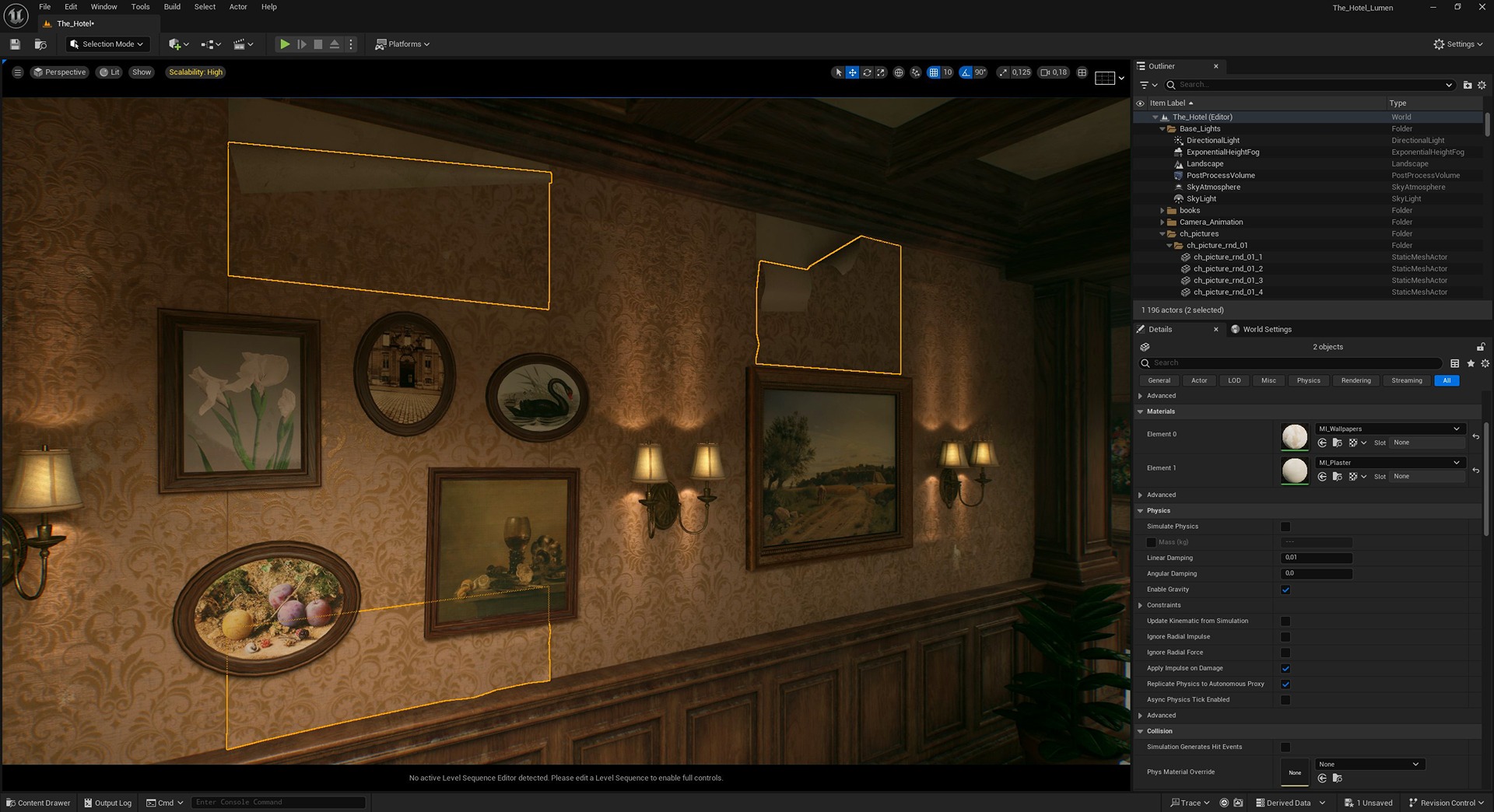Open the Platforms dropdown menu
This screenshot has width=1494, height=812.
402,44
